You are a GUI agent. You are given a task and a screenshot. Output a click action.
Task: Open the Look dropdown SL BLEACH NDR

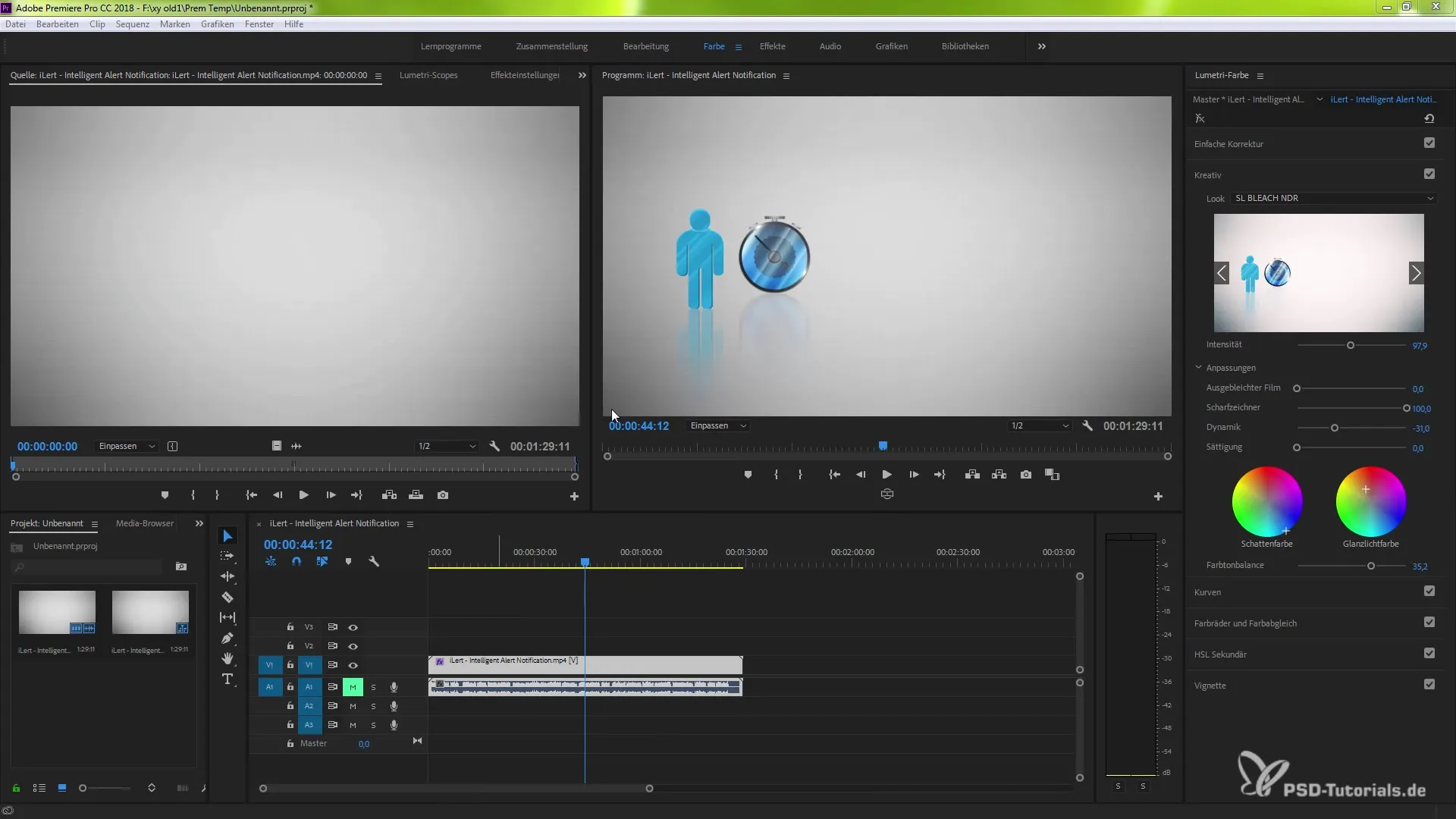click(1334, 199)
